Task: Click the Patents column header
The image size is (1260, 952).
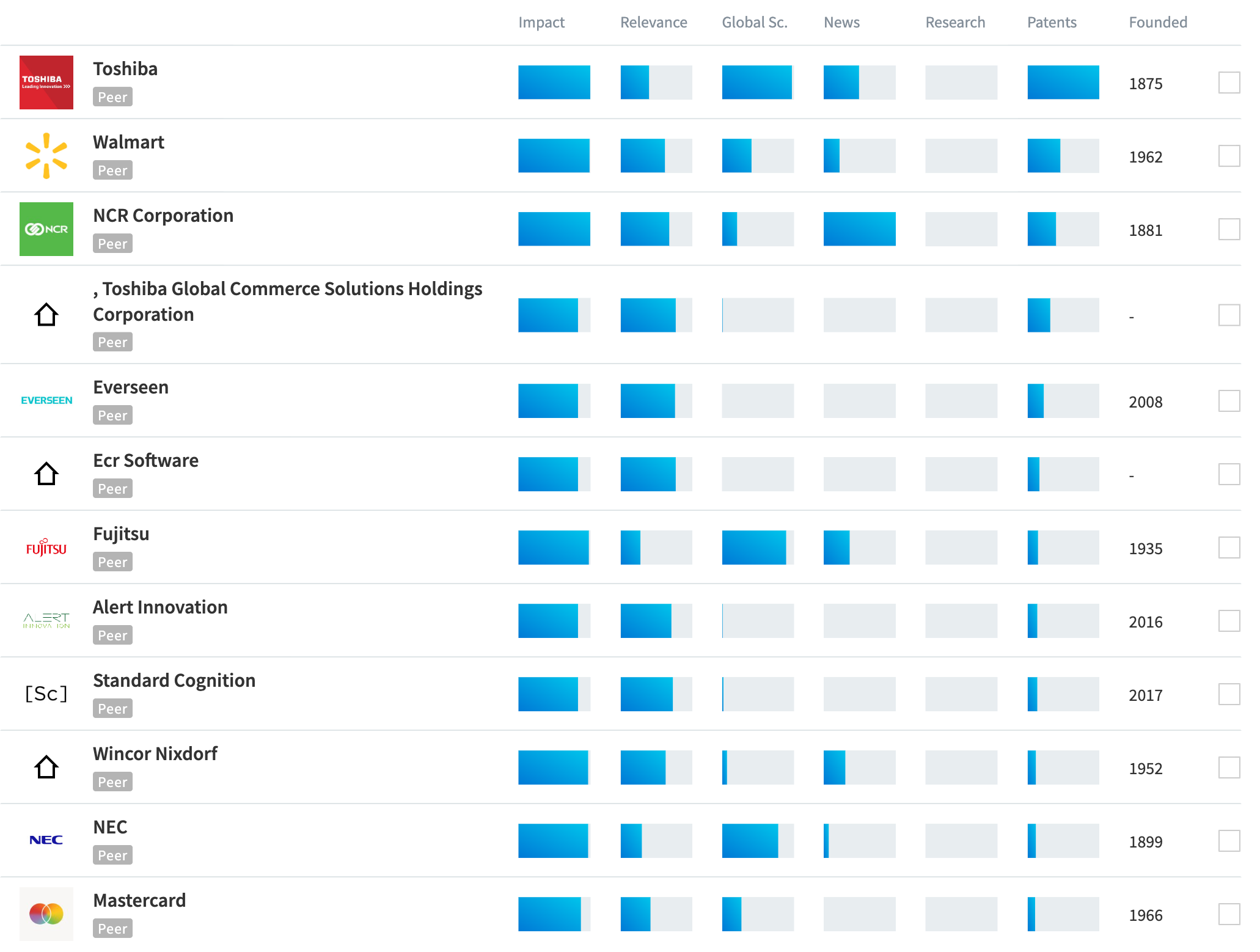Action: click(1052, 23)
